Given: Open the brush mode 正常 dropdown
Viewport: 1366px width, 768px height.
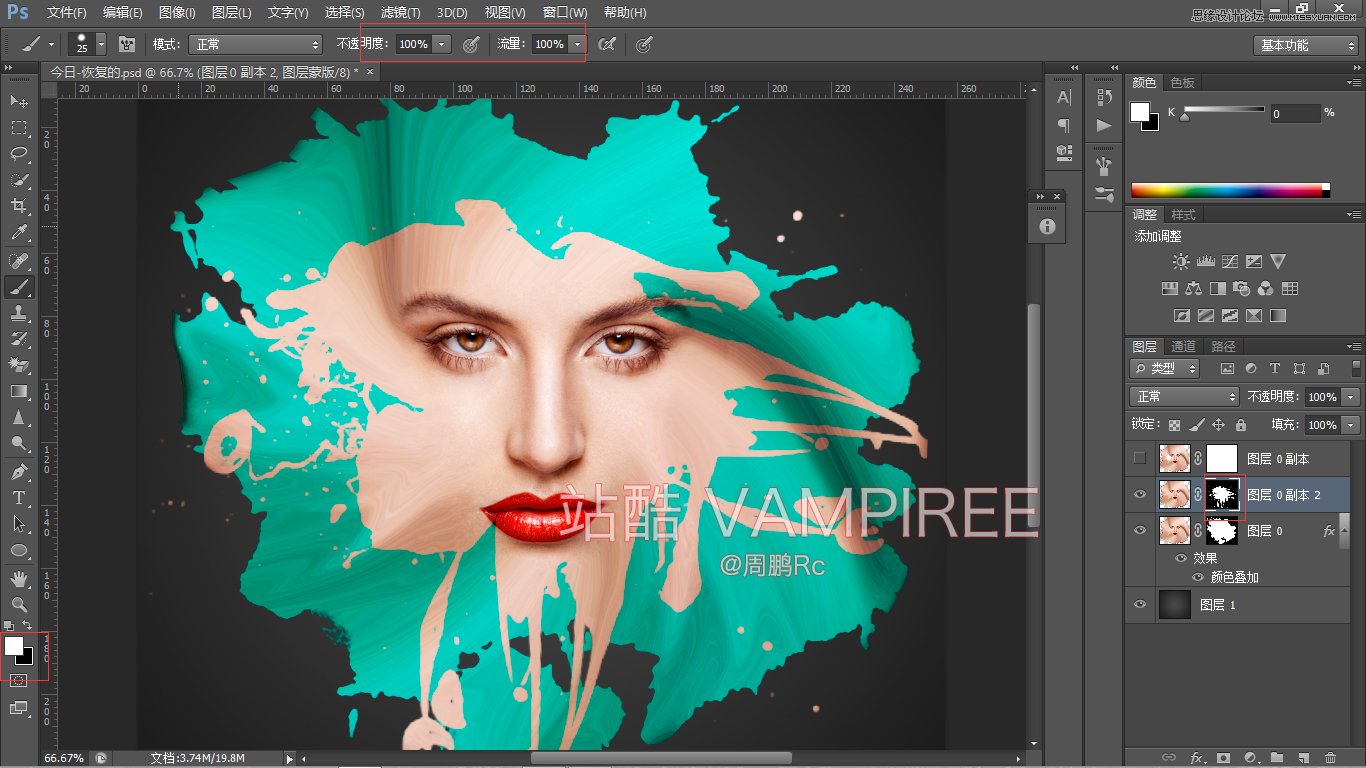Looking at the screenshot, I should point(254,44).
